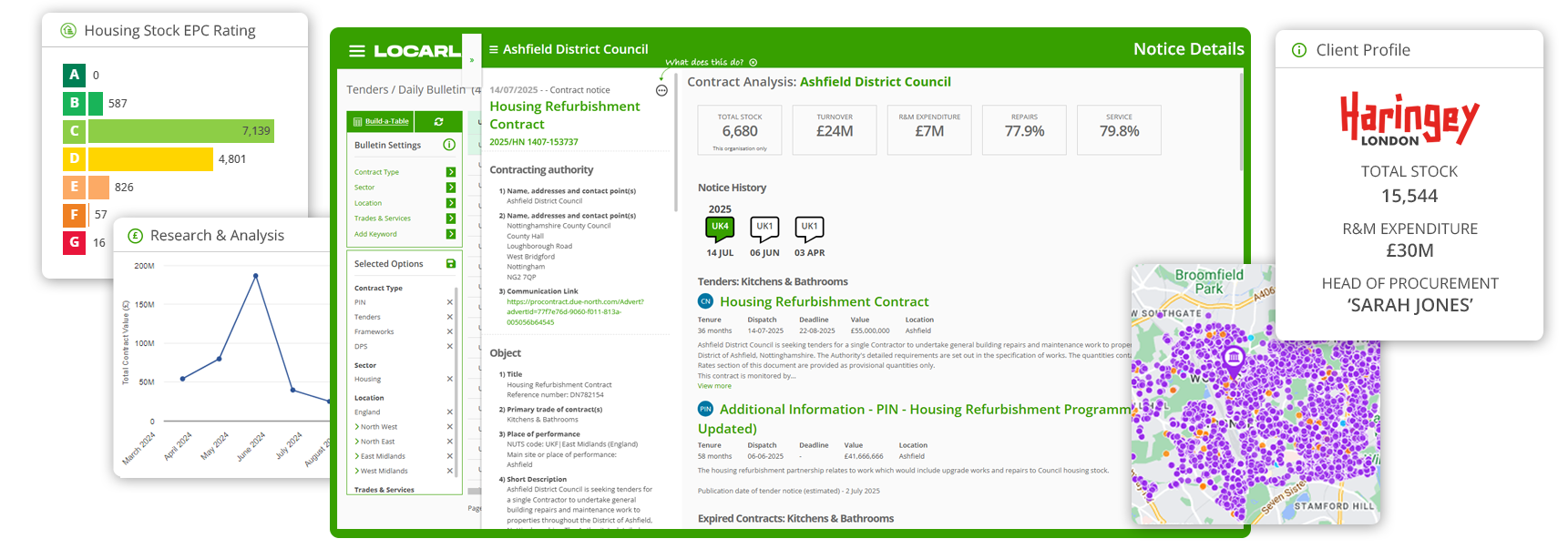Click the TOTAL STOCK 6,680 card
The image size is (1568, 549).
(x=740, y=130)
